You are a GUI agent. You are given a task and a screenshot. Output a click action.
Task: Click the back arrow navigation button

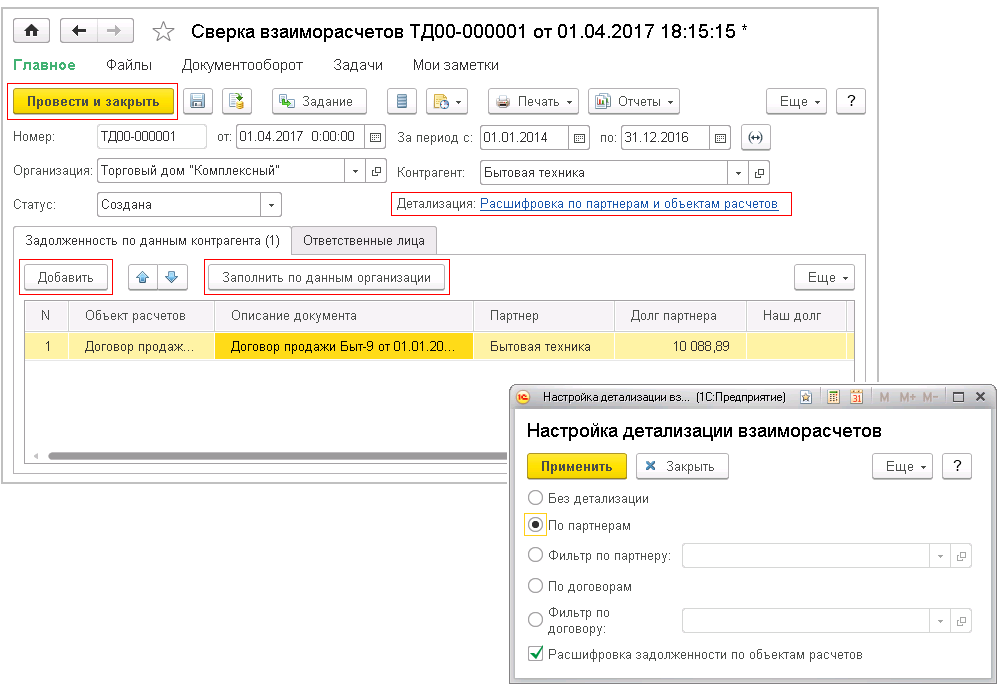click(x=79, y=31)
